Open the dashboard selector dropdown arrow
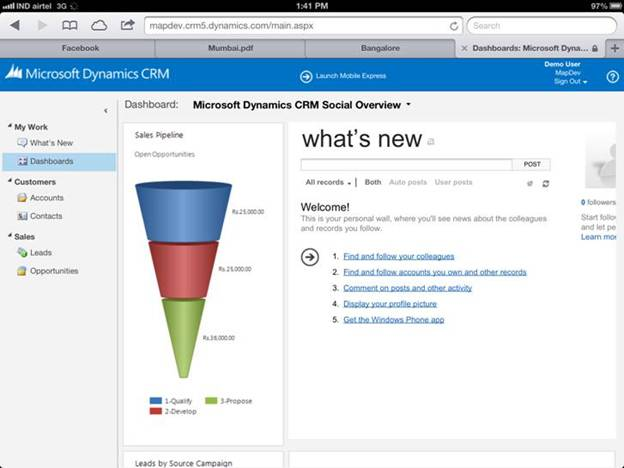Image resolution: width=624 pixels, height=468 pixels. pyautogui.click(x=408, y=105)
